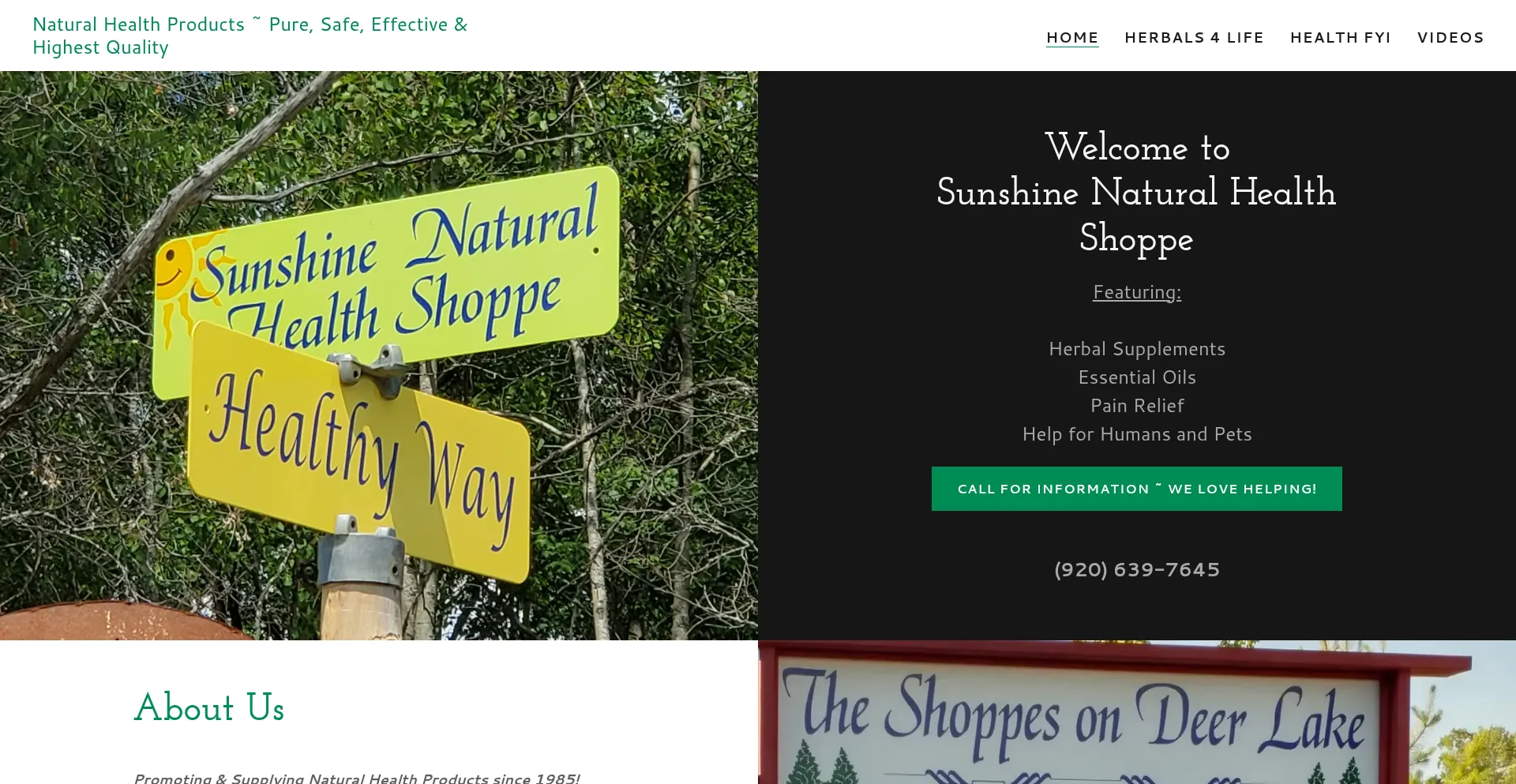Click the Healthy Way street sign
The image size is (1516, 784).
(x=359, y=450)
